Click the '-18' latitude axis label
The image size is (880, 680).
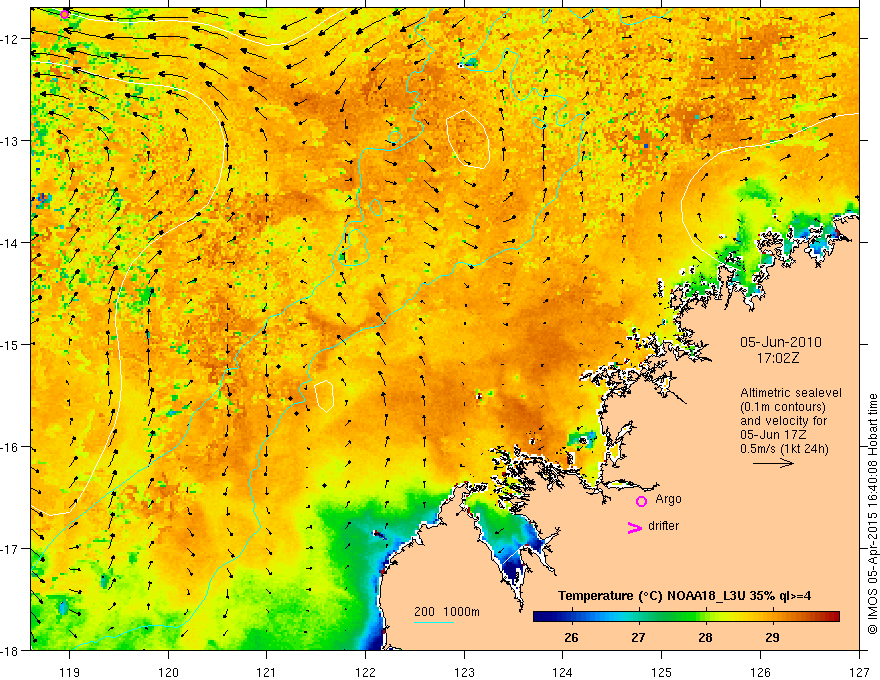point(12,651)
